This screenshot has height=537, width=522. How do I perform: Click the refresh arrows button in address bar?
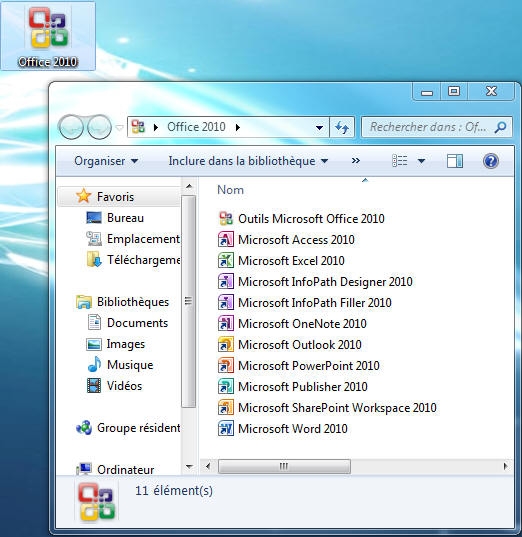[x=342, y=127]
